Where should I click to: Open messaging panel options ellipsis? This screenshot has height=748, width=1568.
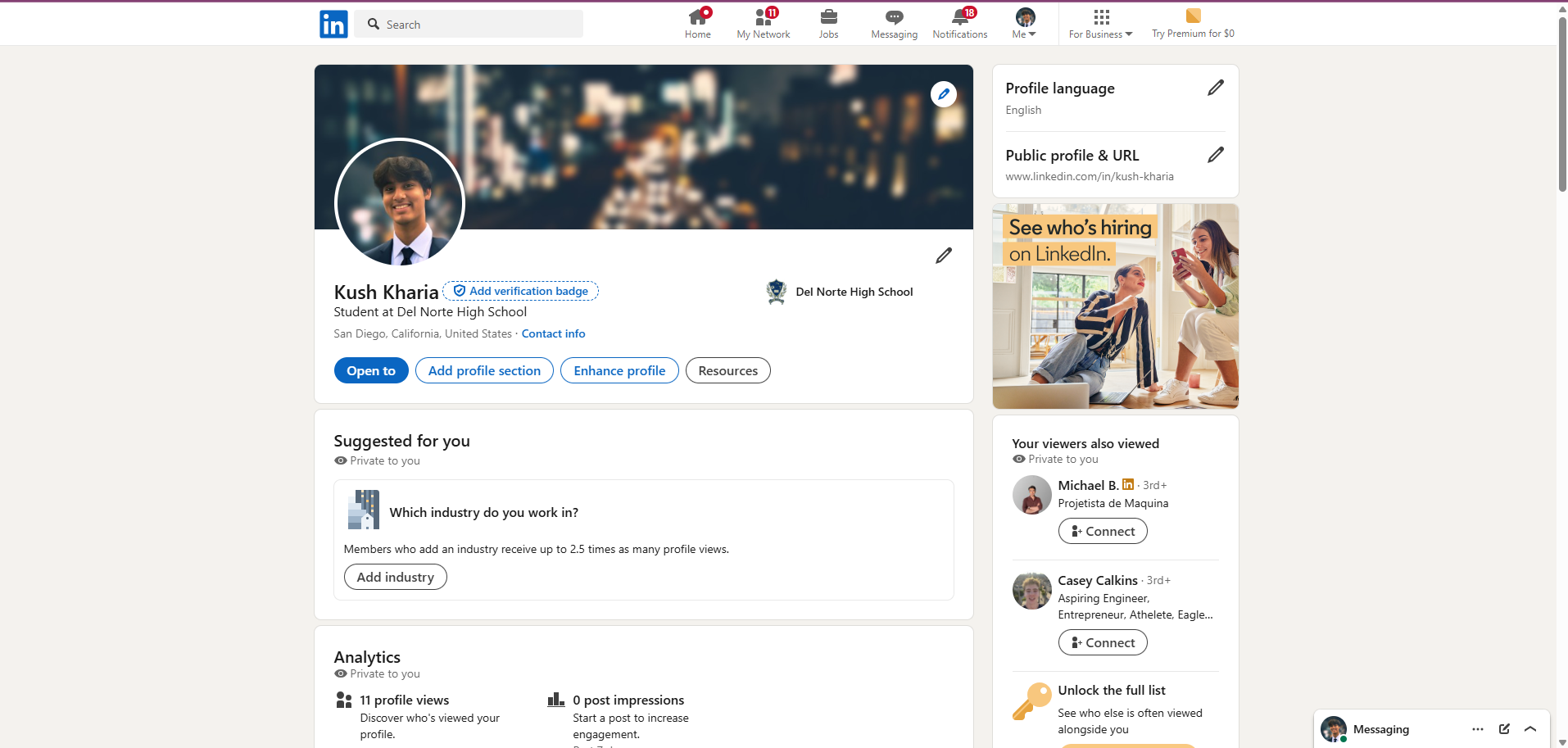point(1478,729)
